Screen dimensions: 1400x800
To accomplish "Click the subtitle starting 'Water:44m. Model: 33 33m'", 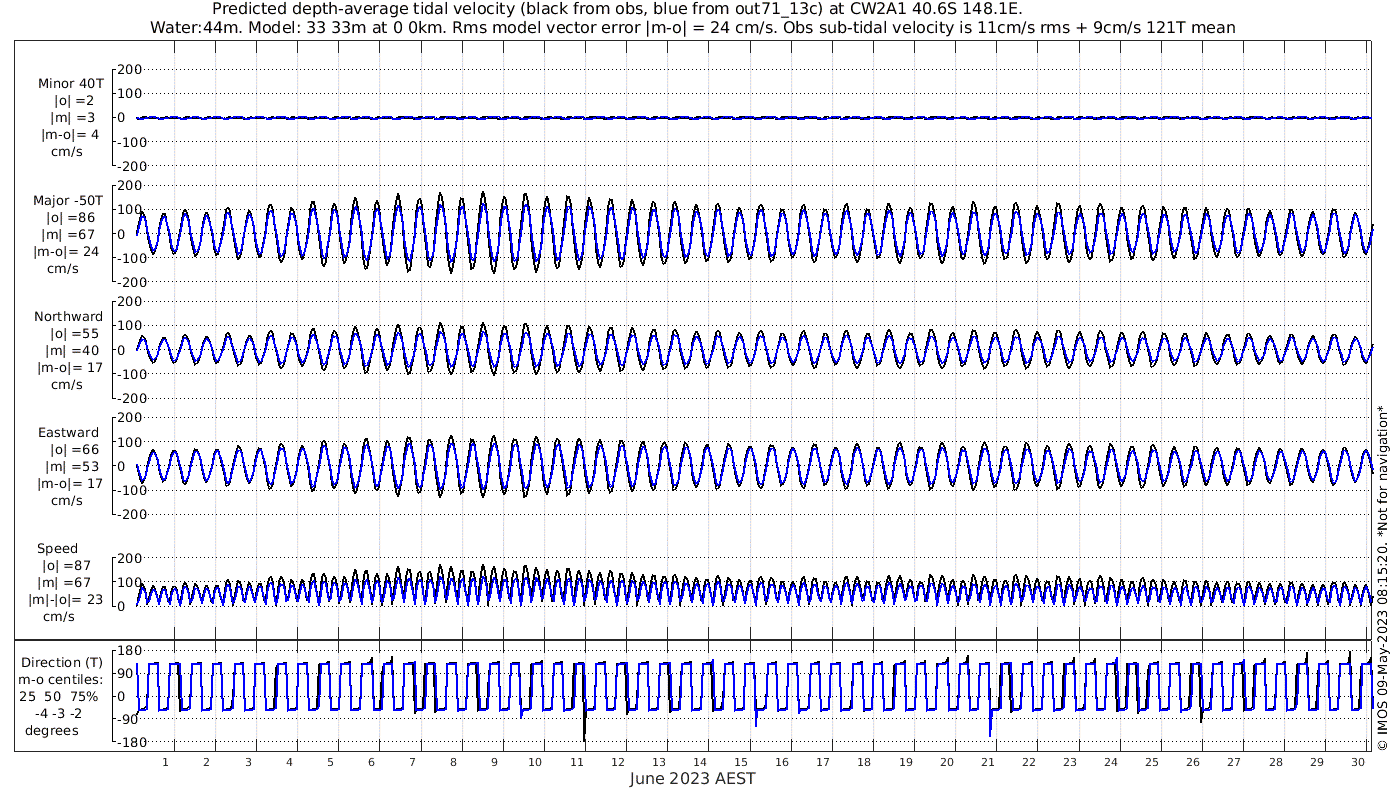I will click(x=692, y=27).
